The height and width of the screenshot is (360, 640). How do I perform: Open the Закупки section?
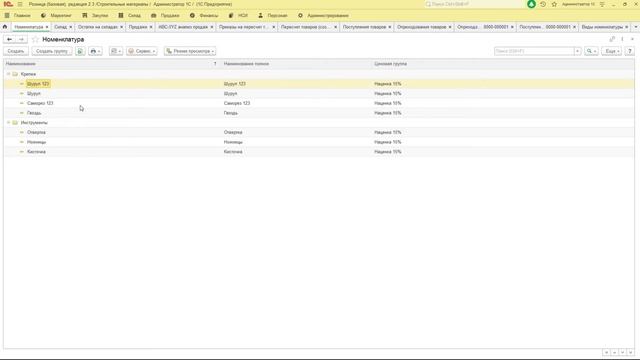[95, 16]
